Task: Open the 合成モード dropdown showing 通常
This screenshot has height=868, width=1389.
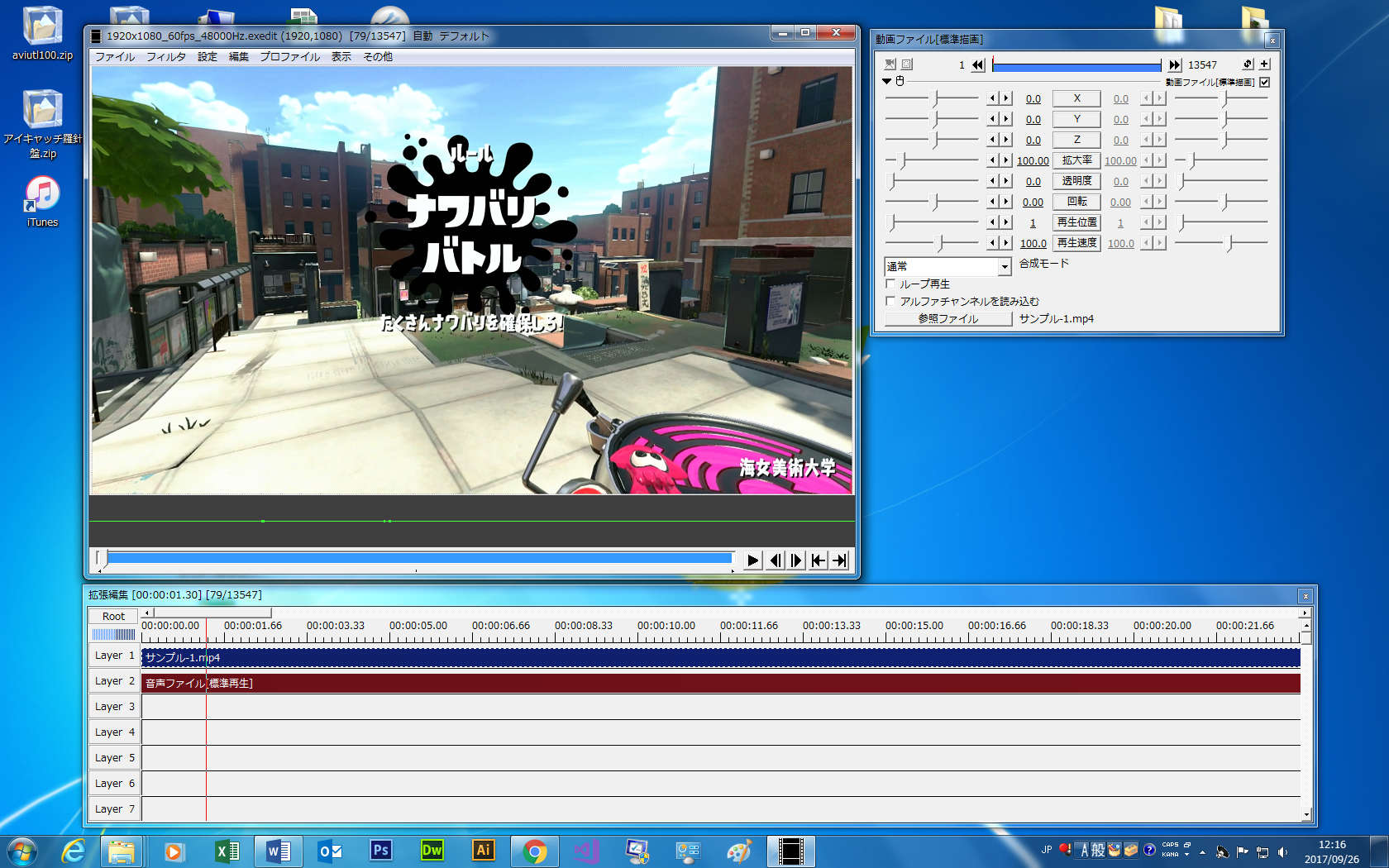Action: click(948, 266)
